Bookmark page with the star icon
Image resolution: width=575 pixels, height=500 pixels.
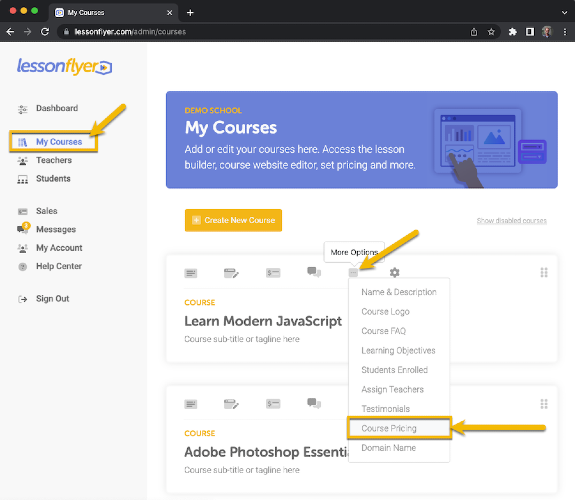coord(491,32)
